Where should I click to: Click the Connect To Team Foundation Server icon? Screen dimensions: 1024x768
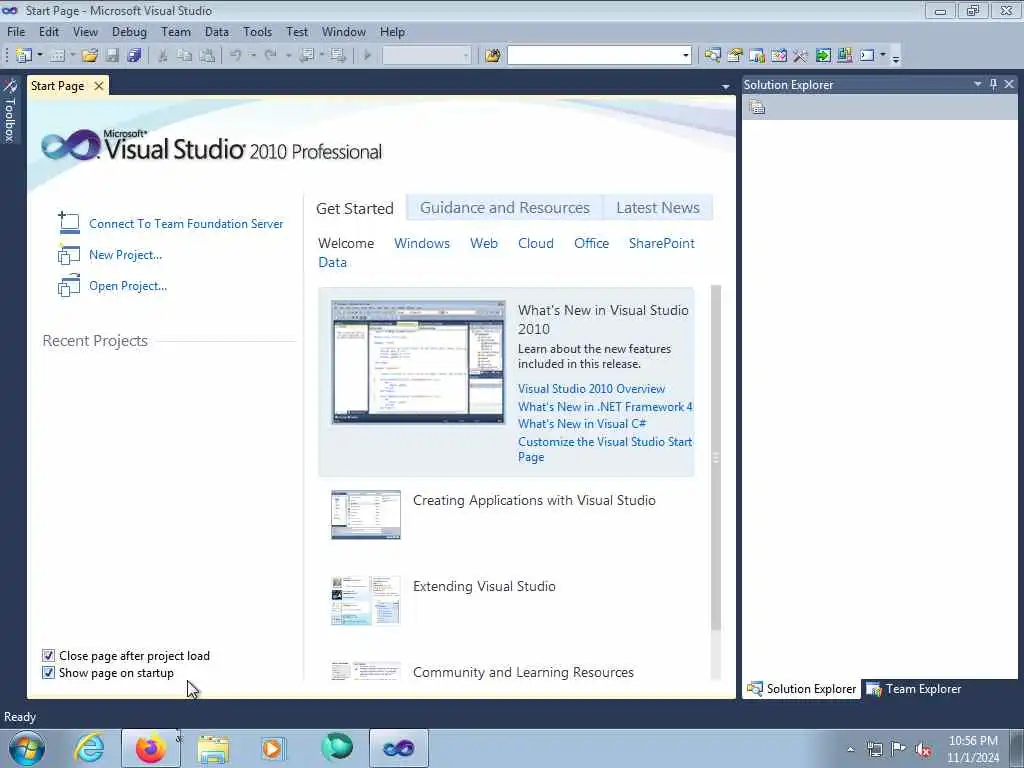click(69, 223)
